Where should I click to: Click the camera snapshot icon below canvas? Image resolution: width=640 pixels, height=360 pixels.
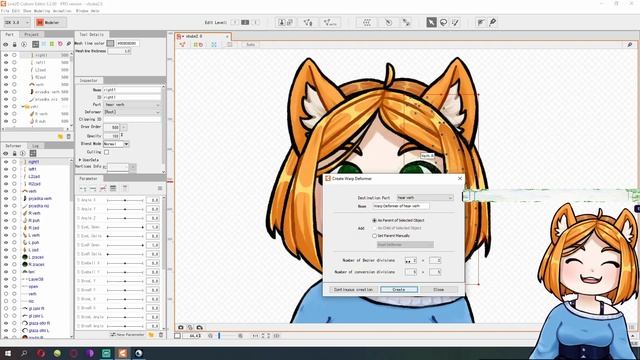pyautogui.click(x=180, y=327)
